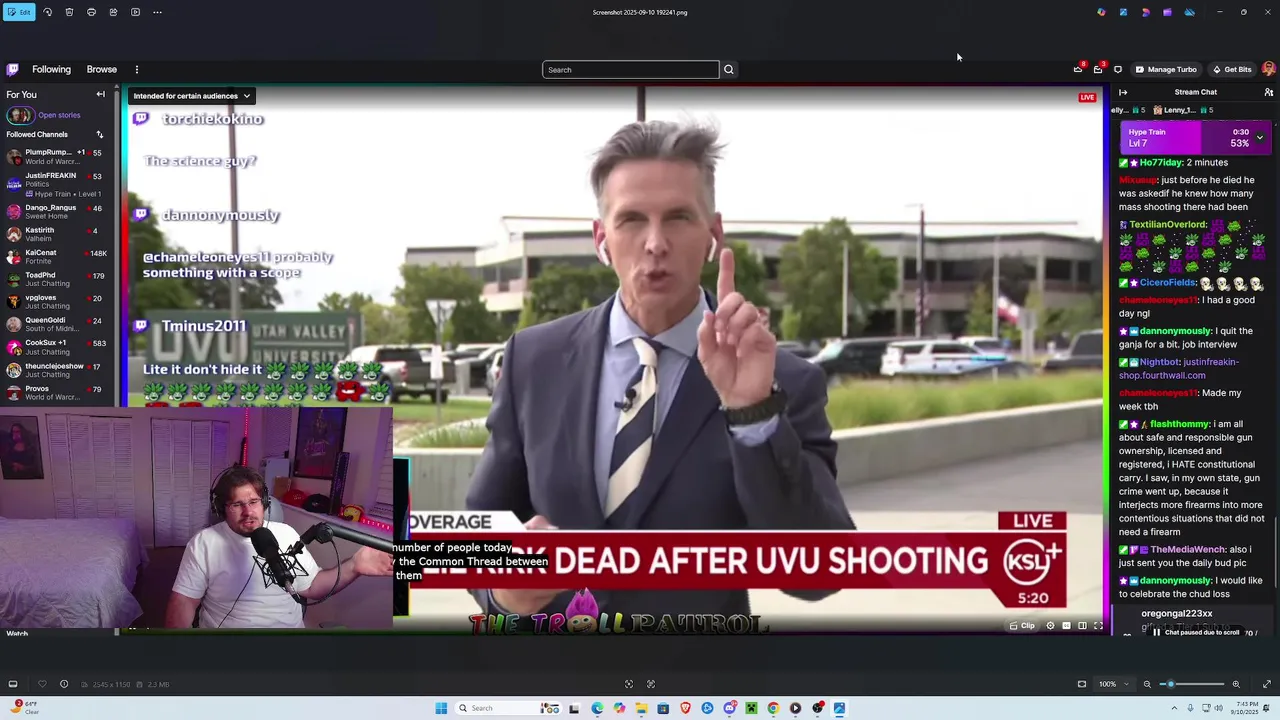Delete the photo with the trash icon
The height and width of the screenshot is (720, 1280).
(x=69, y=12)
